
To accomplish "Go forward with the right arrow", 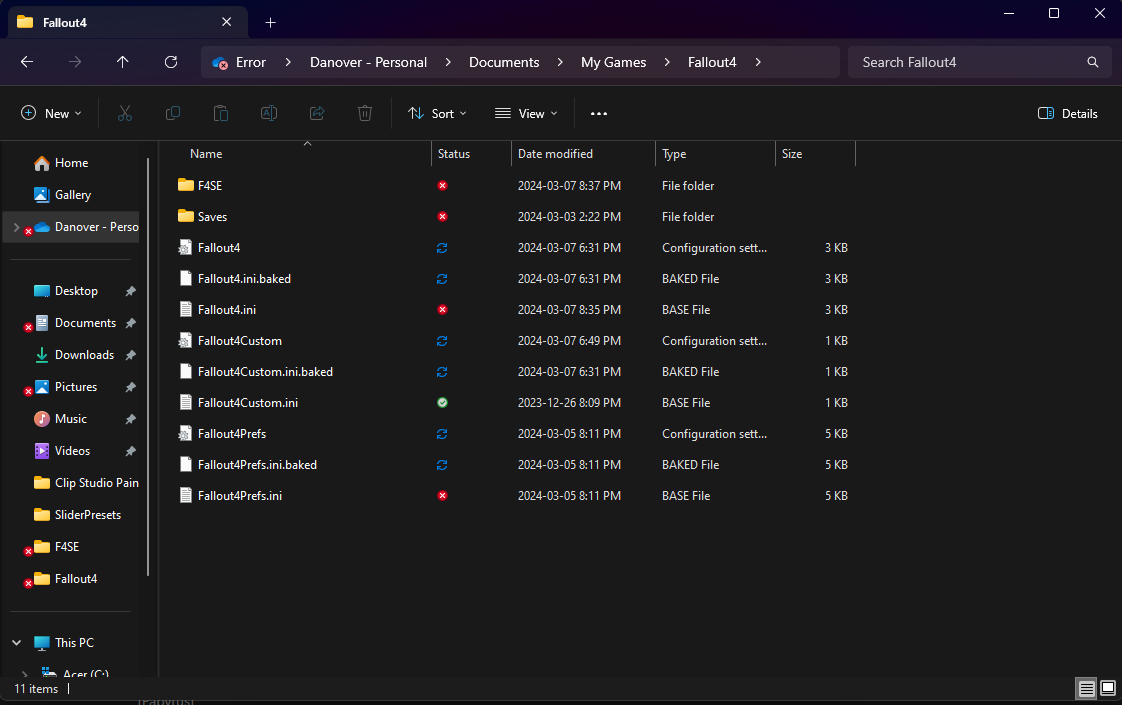I will 75,62.
